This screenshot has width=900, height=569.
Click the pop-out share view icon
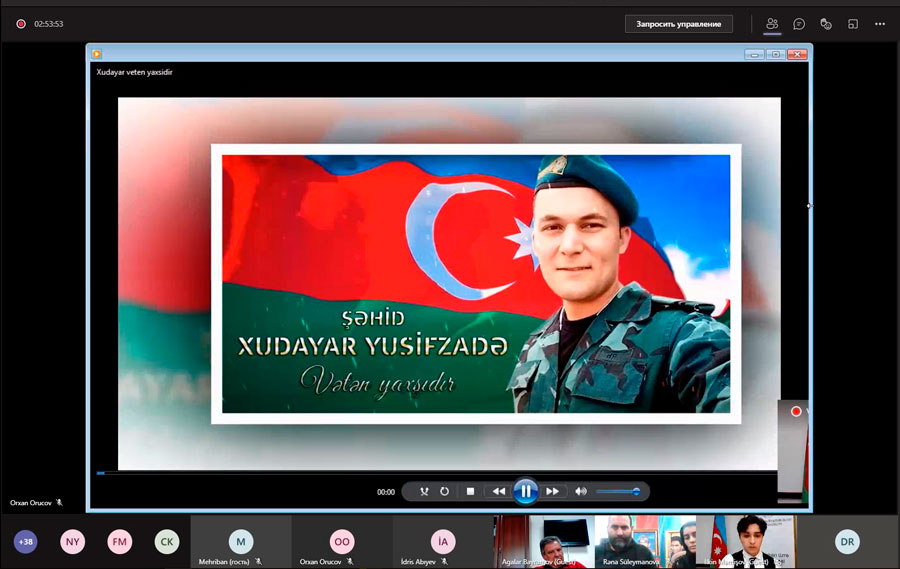click(853, 24)
